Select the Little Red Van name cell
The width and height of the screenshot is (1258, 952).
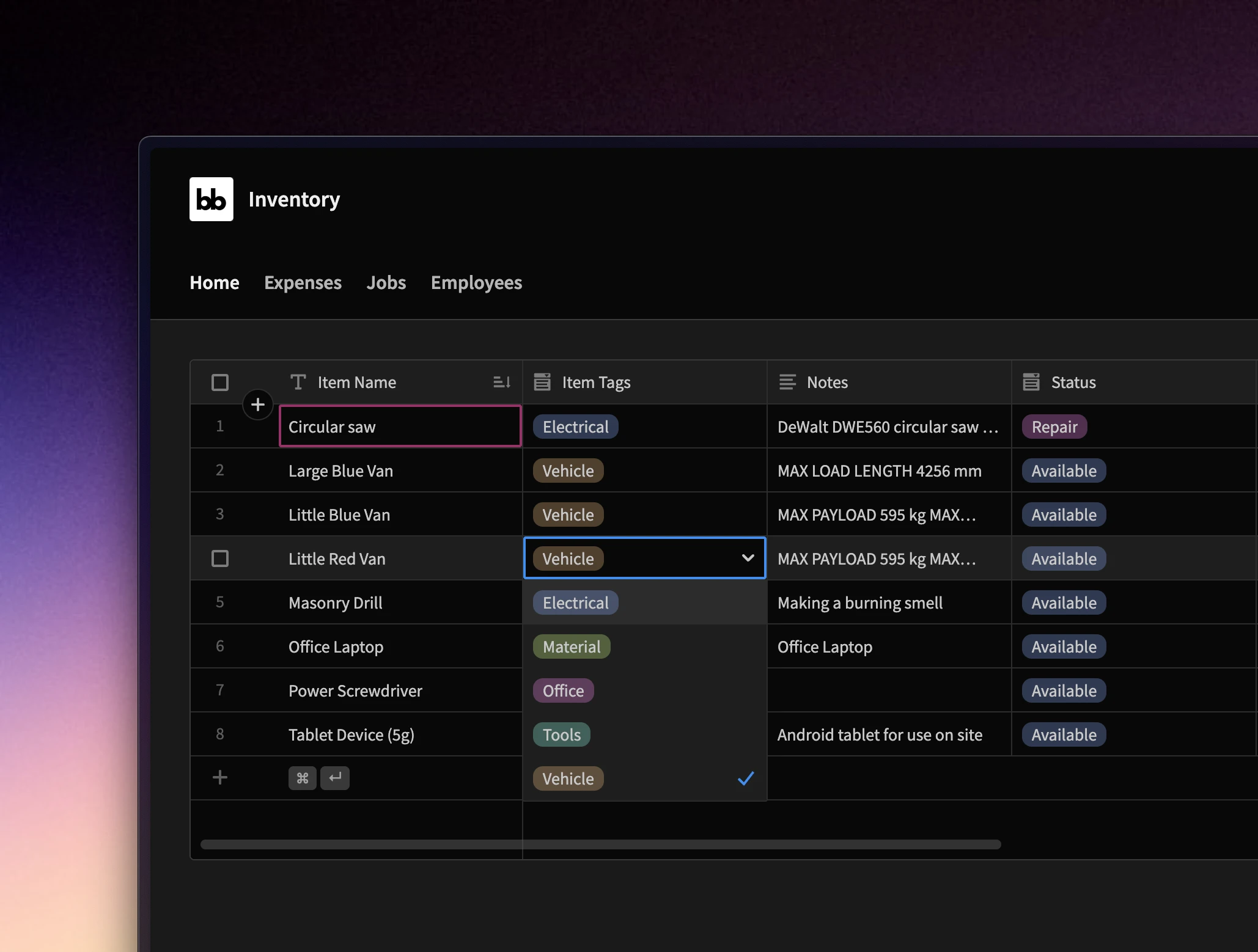click(400, 558)
